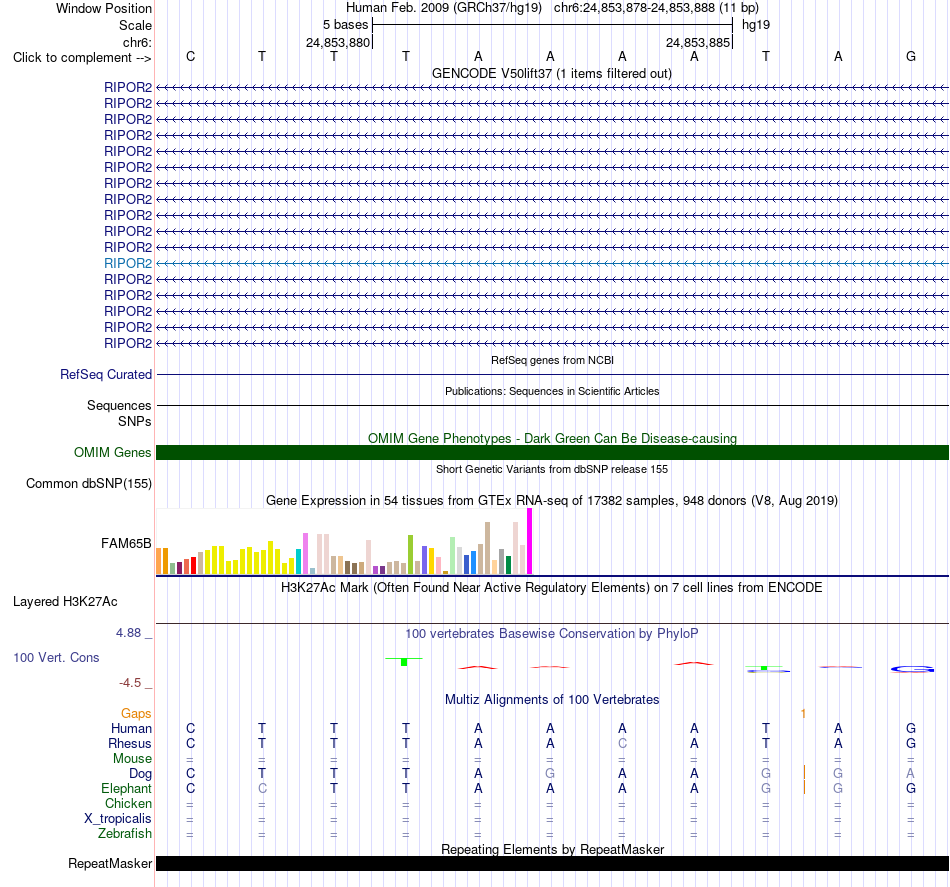Viewport: 950px width, 887px height.
Task: Open 'Publications: Sequences in Scientific Articles' title
Action: [552, 391]
